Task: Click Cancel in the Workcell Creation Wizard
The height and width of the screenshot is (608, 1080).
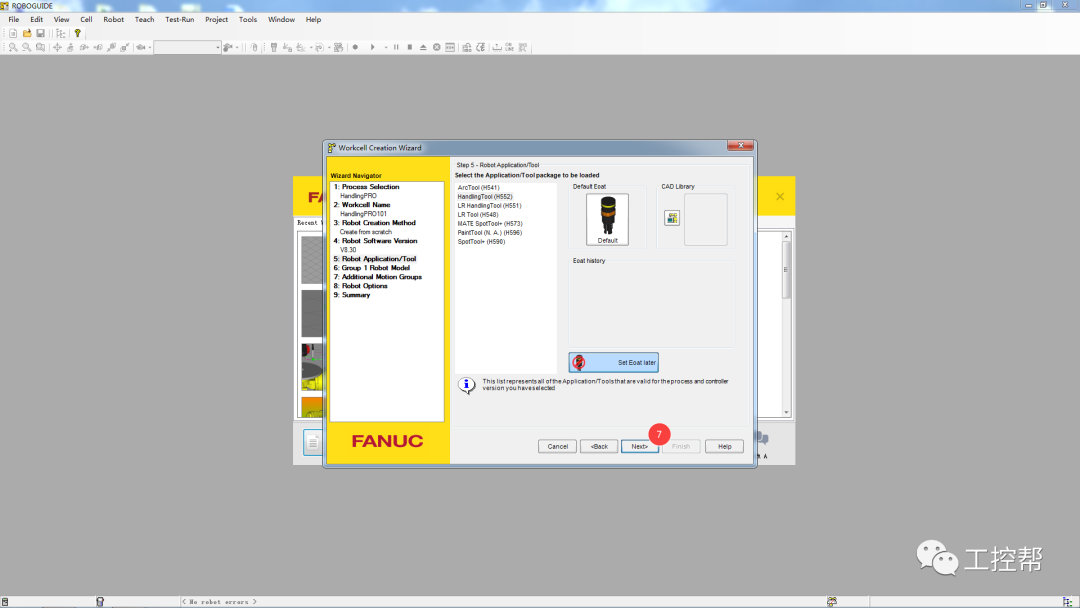Action: pos(557,446)
